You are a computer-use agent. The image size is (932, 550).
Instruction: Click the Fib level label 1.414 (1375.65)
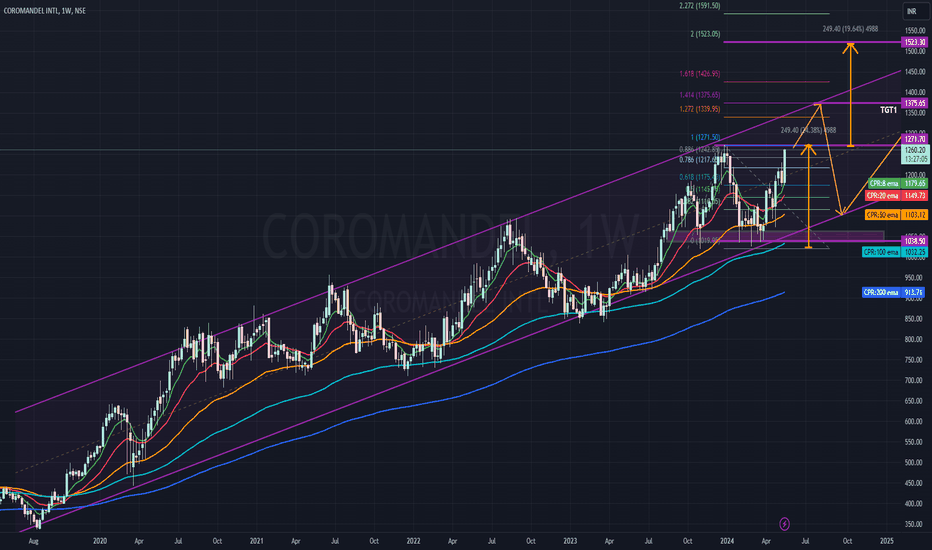coord(700,95)
